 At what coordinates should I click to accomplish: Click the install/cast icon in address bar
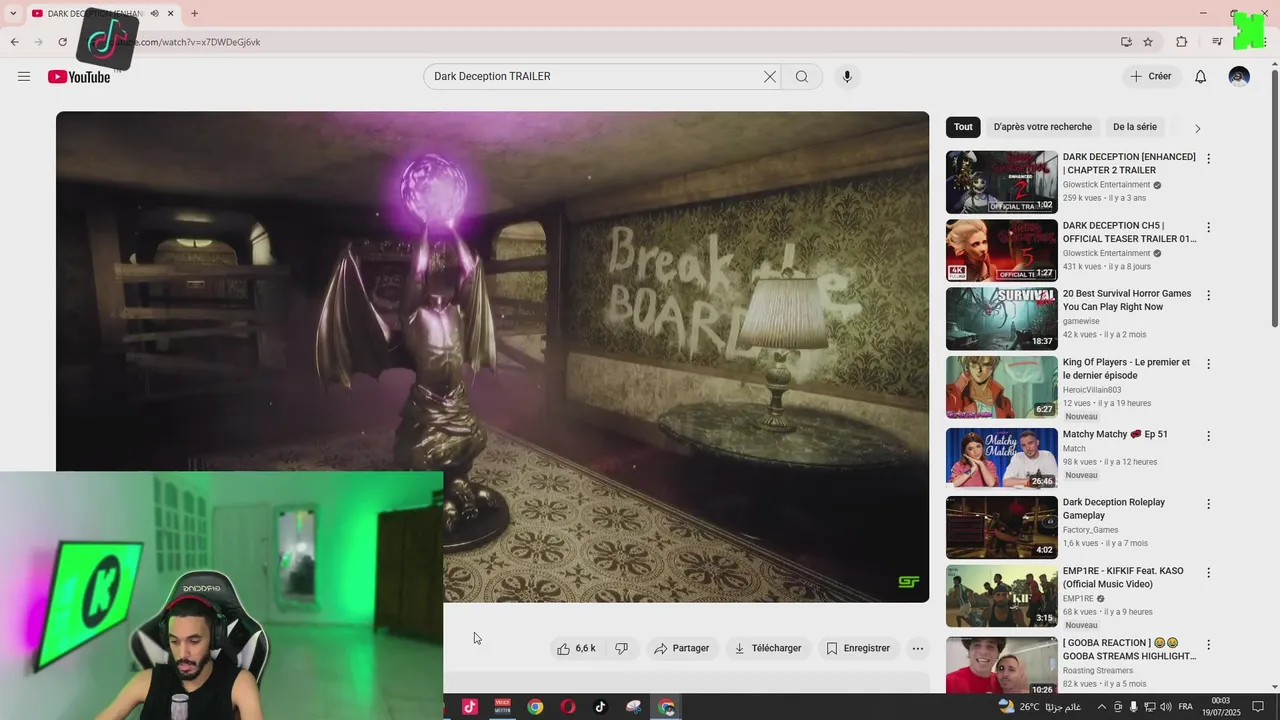coord(1126,42)
